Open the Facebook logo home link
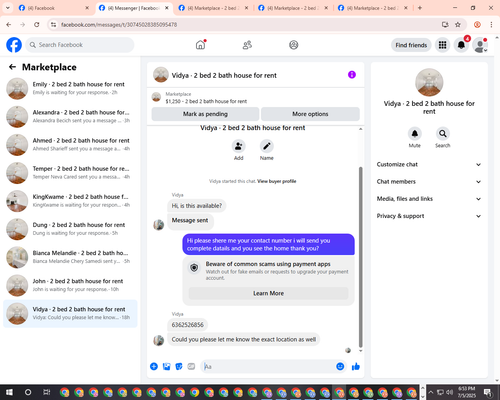500x400 pixels. pyautogui.click(x=14, y=45)
